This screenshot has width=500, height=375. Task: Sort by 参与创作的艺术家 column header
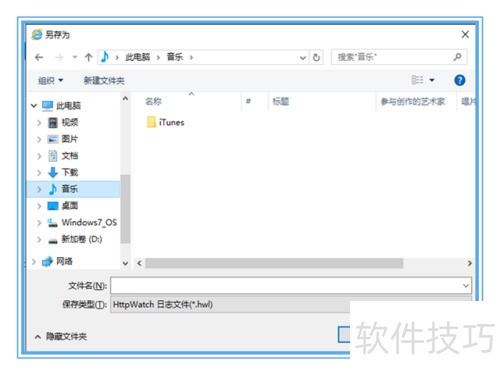point(413,101)
